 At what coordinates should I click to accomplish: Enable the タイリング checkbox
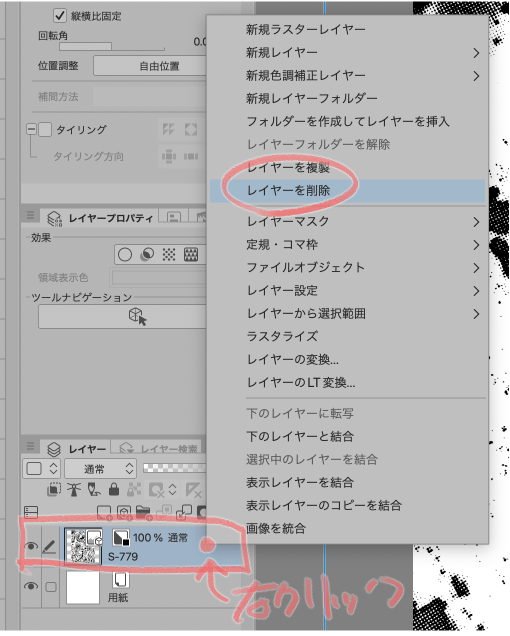[x=45, y=129]
